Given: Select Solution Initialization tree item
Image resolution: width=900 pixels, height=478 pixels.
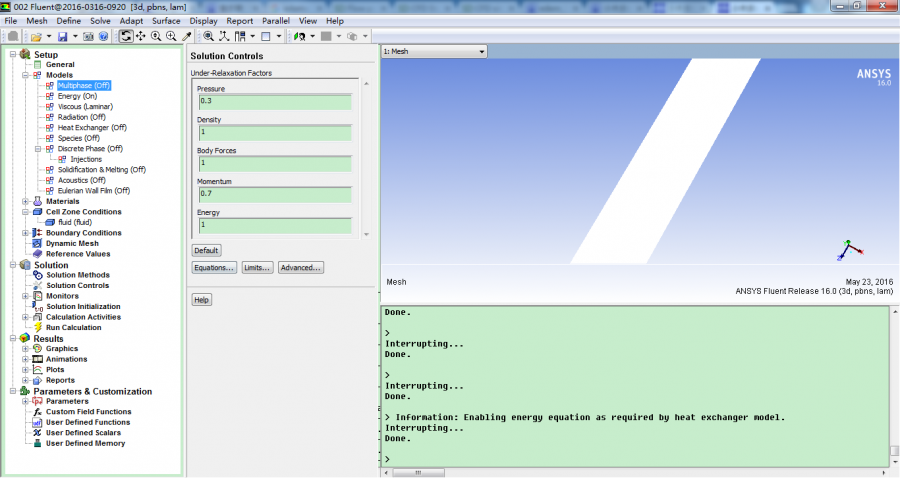Looking at the screenshot, I should pyautogui.click(x=83, y=307).
